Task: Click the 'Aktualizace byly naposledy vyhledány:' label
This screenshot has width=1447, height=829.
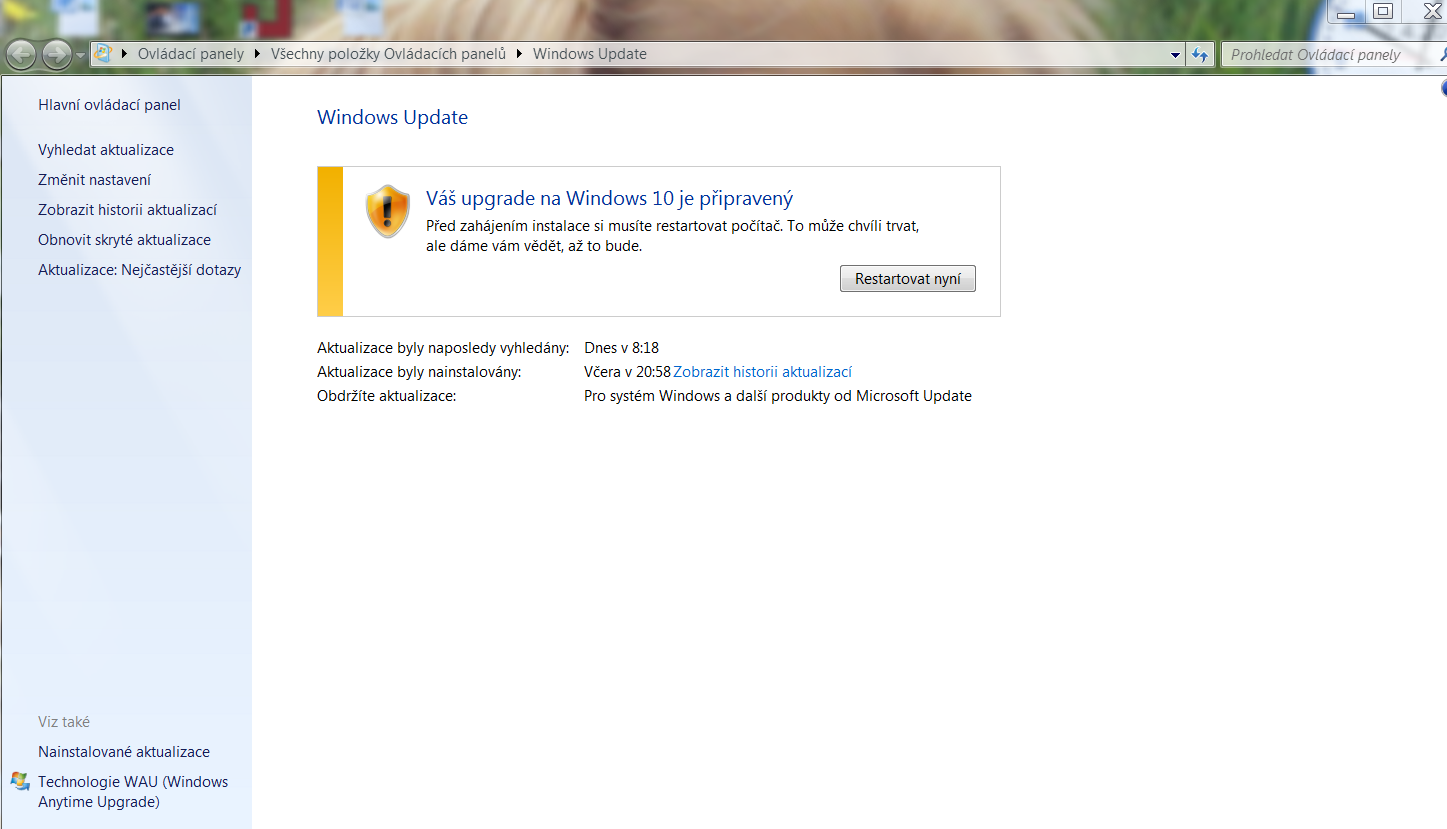Action: 443,348
